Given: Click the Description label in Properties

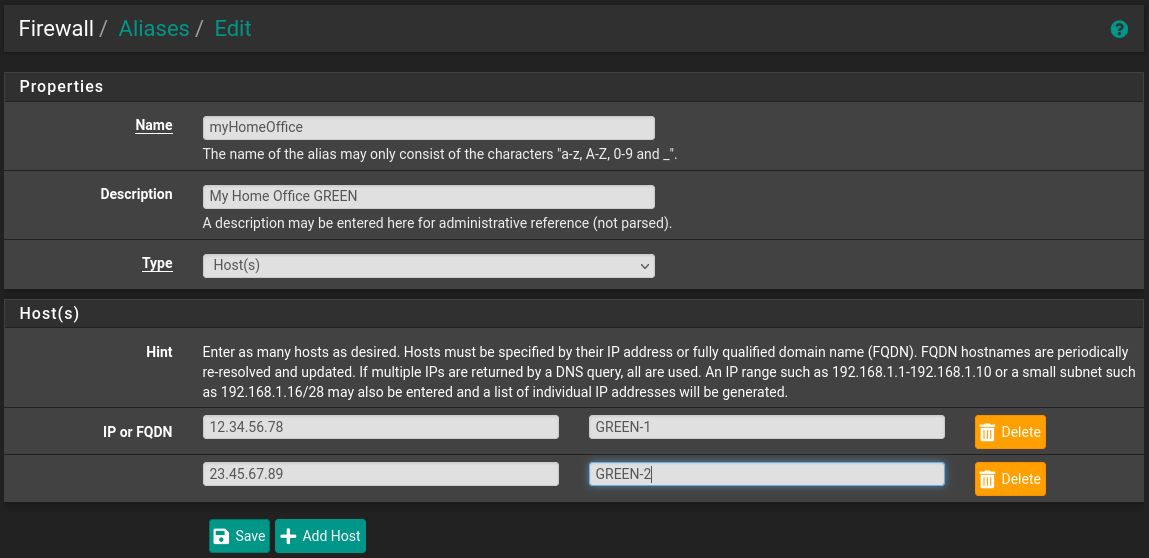Looking at the screenshot, I should pyautogui.click(x=136, y=195).
